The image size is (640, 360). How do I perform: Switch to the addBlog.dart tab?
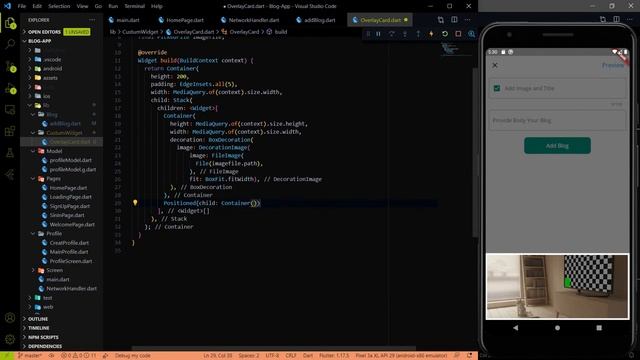pyautogui.click(x=316, y=20)
